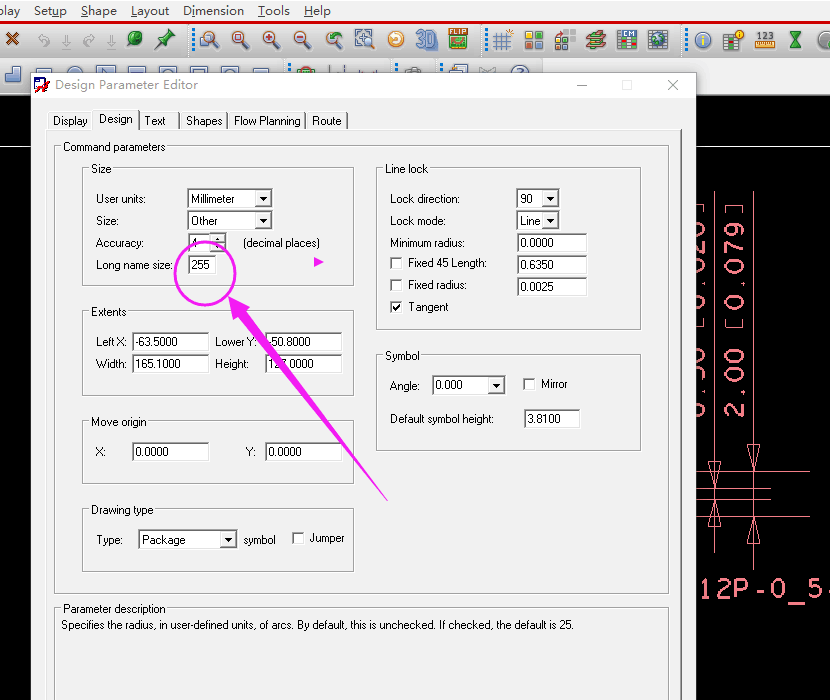Screen dimensions: 830x700
Task: Click the red X delete icon
Action: pyautogui.click(x=12, y=40)
